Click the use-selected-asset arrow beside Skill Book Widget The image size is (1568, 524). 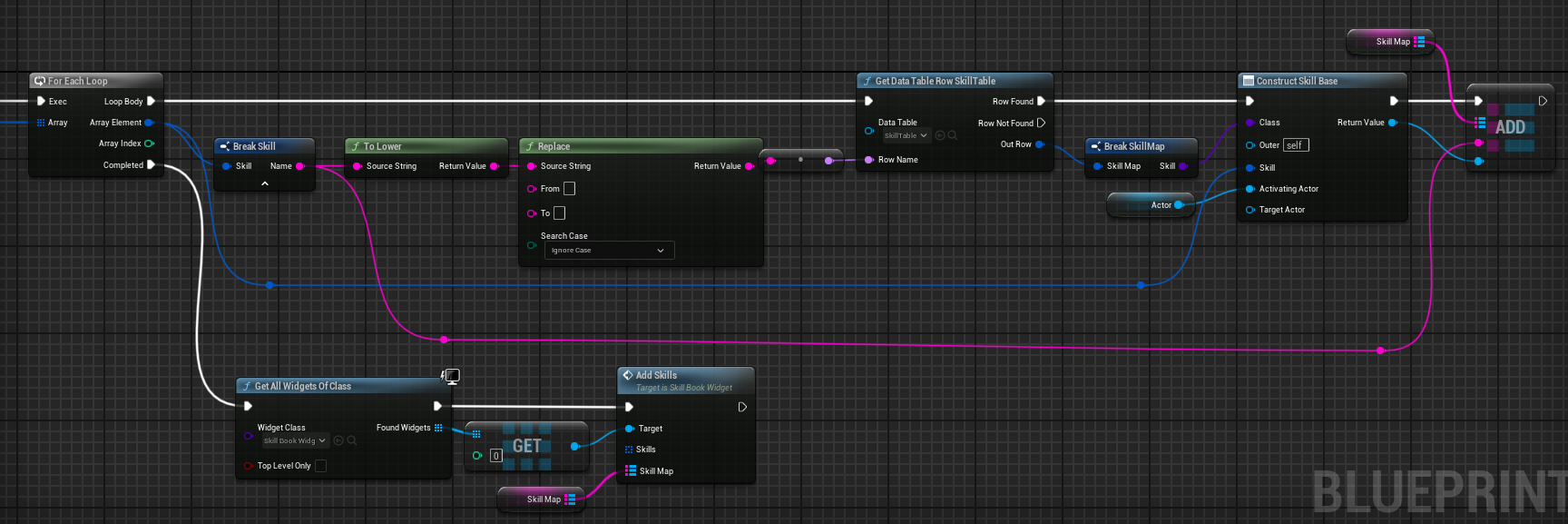pos(338,440)
